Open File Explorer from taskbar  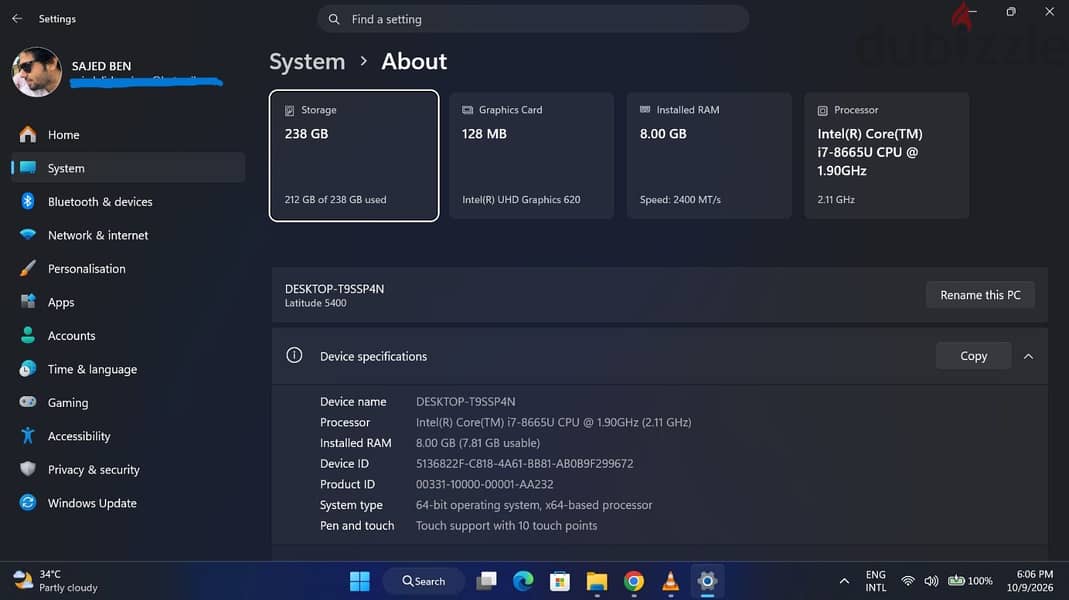[x=597, y=581]
